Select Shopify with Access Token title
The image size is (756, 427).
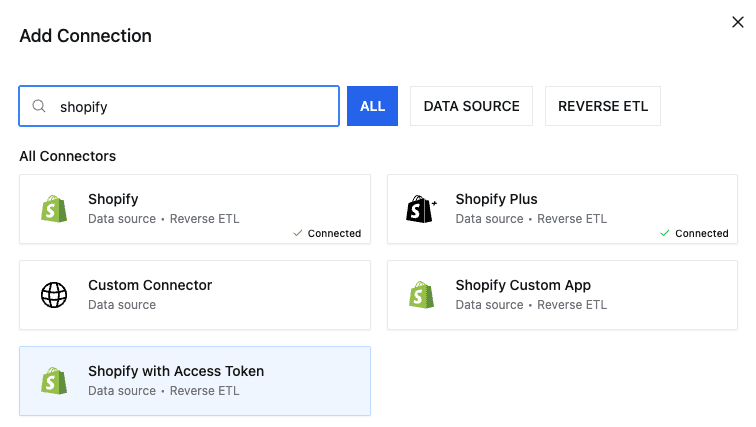176,371
